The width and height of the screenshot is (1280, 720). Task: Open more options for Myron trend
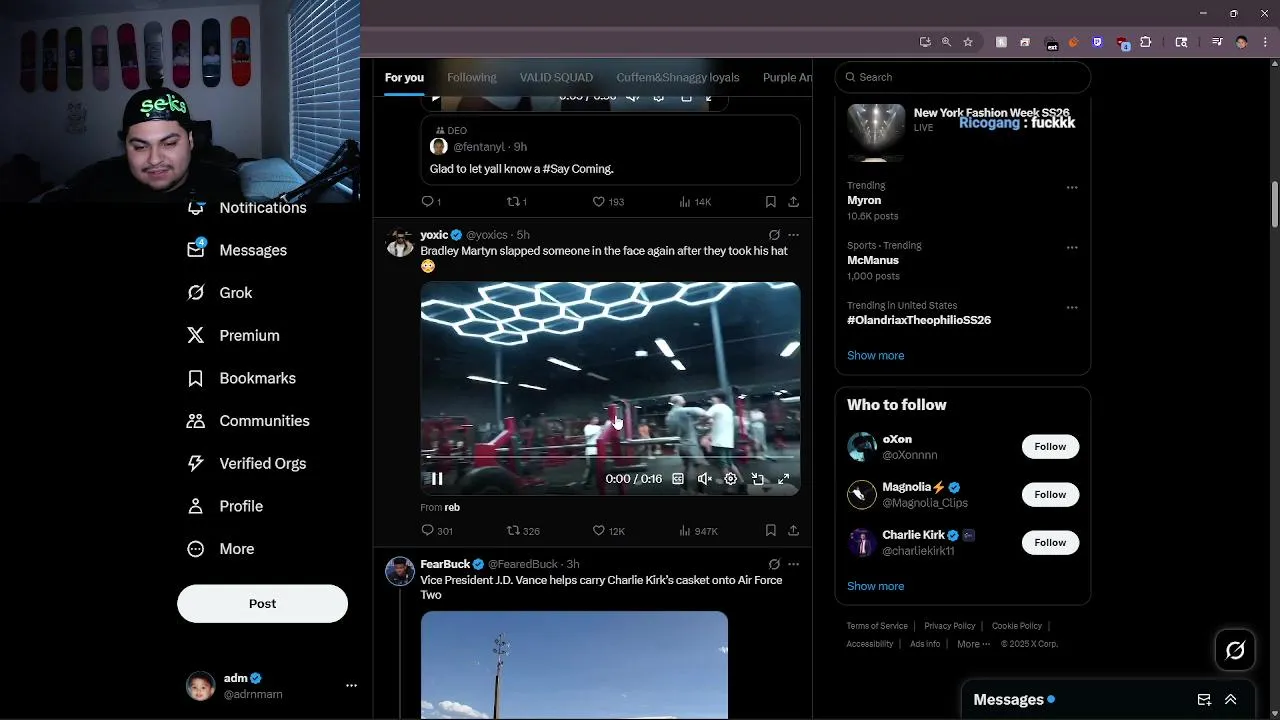(x=1072, y=187)
